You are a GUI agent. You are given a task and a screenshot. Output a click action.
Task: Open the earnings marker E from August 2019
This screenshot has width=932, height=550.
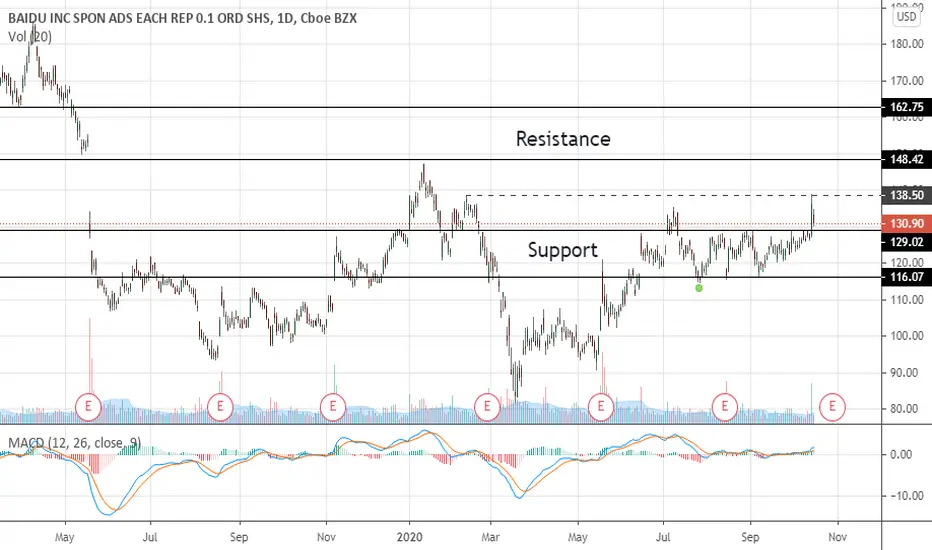[220, 407]
